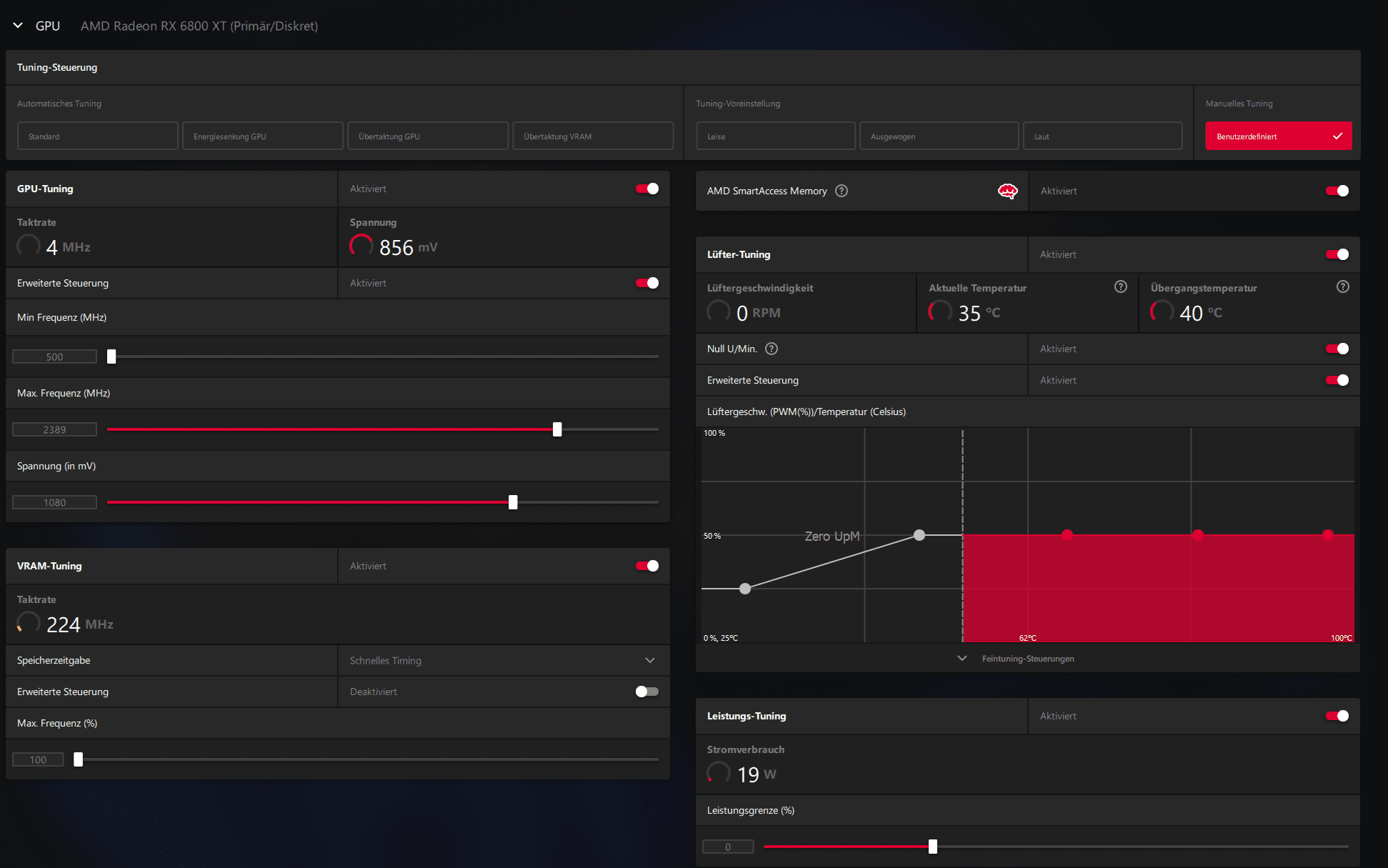Select Übertaktung VRAM preset
1388x868 pixels.
pyautogui.click(x=593, y=136)
